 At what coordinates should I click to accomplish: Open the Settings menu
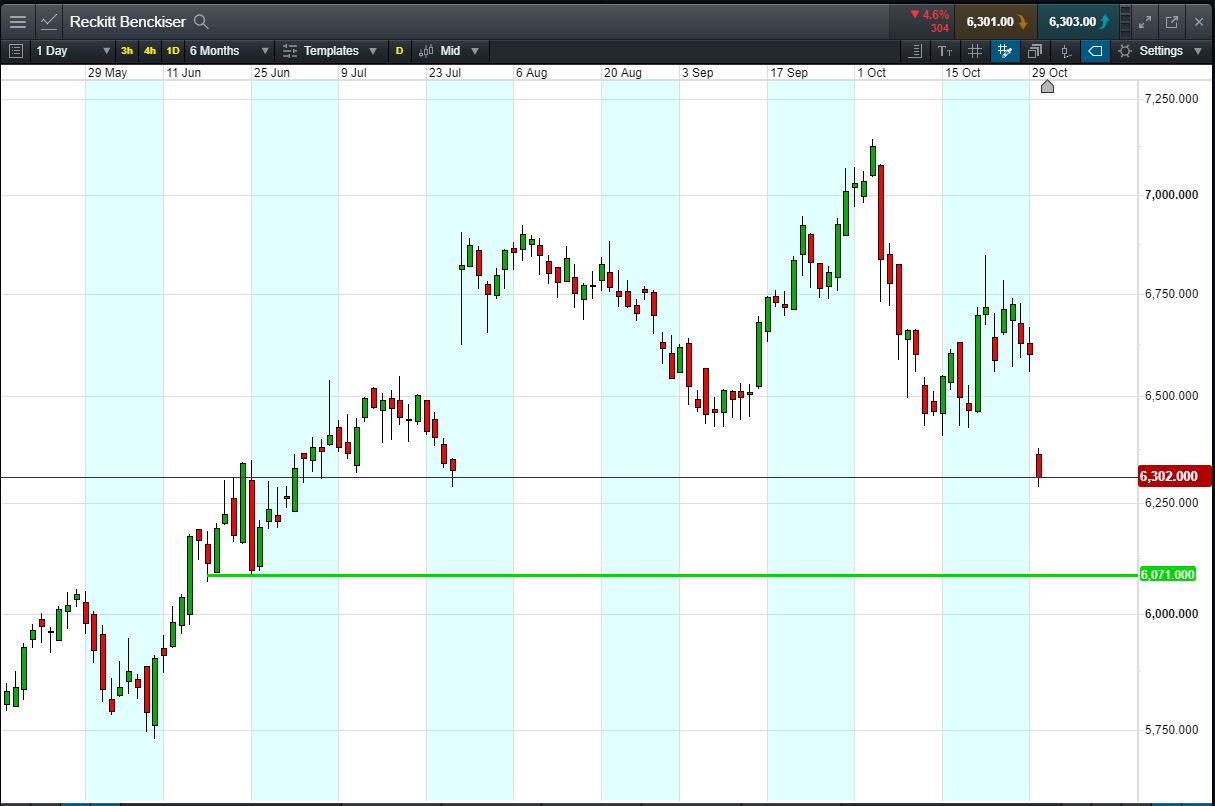[1160, 51]
